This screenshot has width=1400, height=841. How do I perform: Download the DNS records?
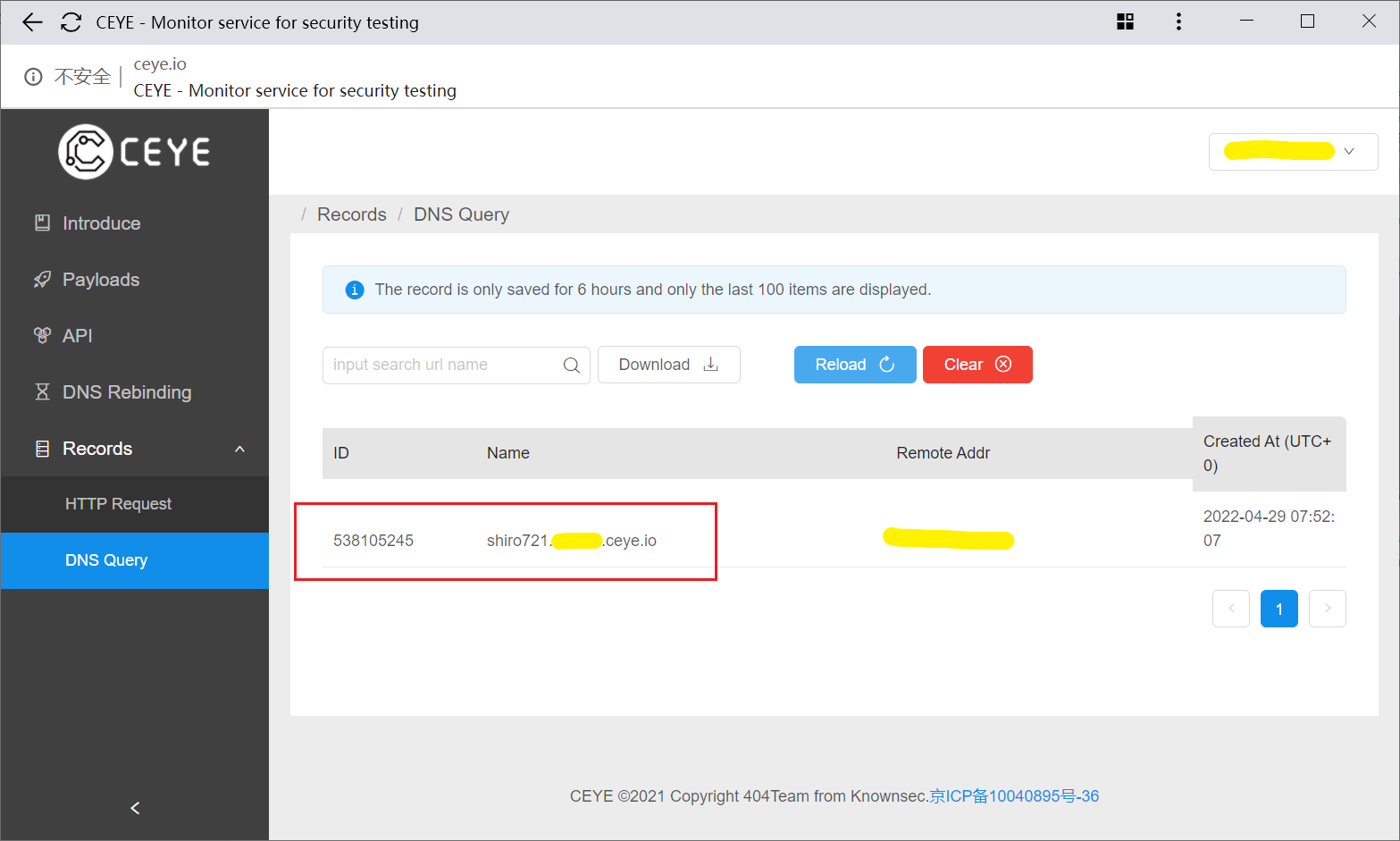(668, 365)
